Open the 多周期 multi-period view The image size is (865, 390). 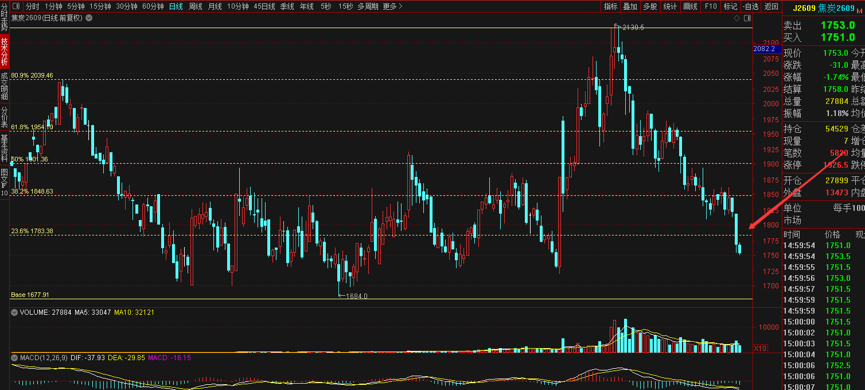pos(367,7)
